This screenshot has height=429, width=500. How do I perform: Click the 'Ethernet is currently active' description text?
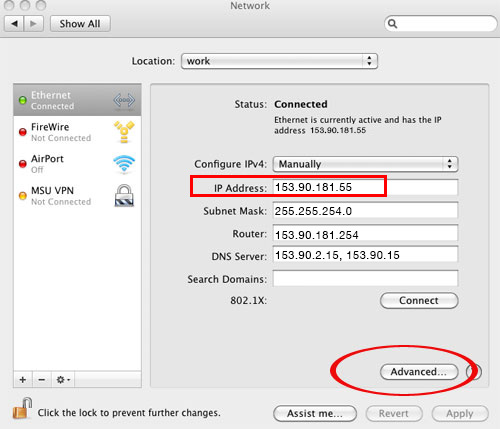click(x=358, y=125)
